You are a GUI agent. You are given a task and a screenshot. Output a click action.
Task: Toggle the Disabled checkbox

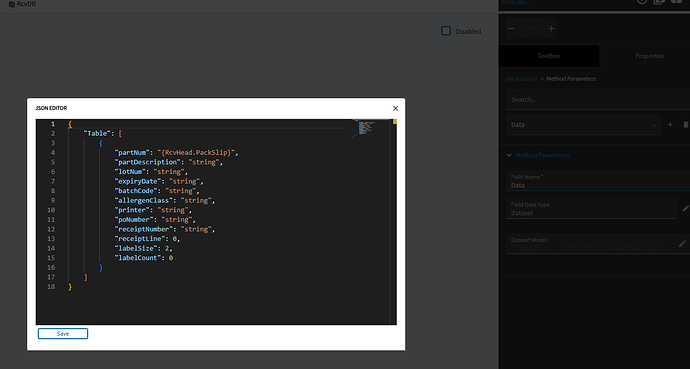446,31
